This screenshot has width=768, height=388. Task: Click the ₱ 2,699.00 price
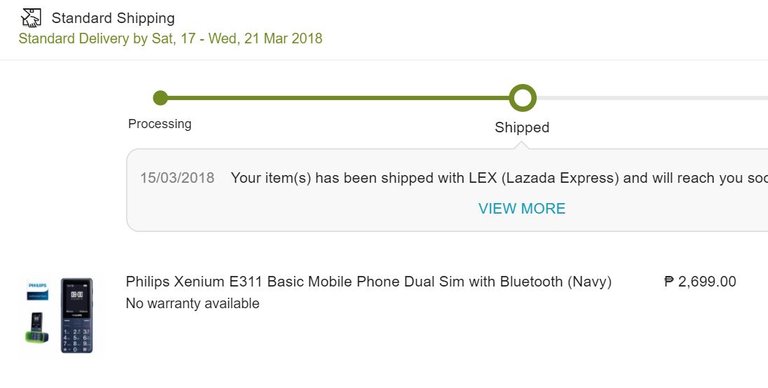coord(700,282)
